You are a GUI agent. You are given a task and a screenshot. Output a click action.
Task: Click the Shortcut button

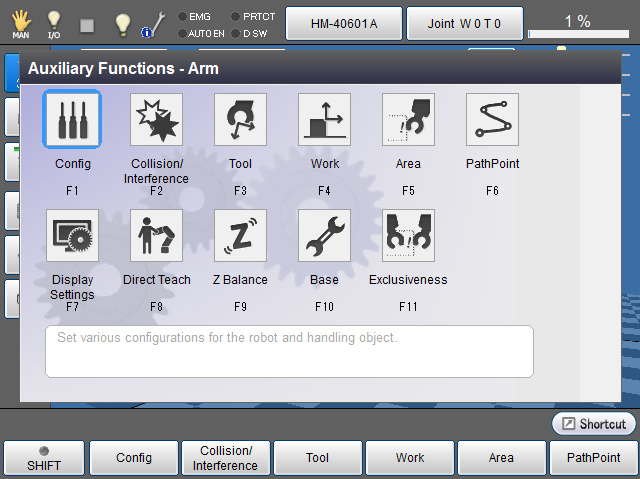click(x=593, y=424)
